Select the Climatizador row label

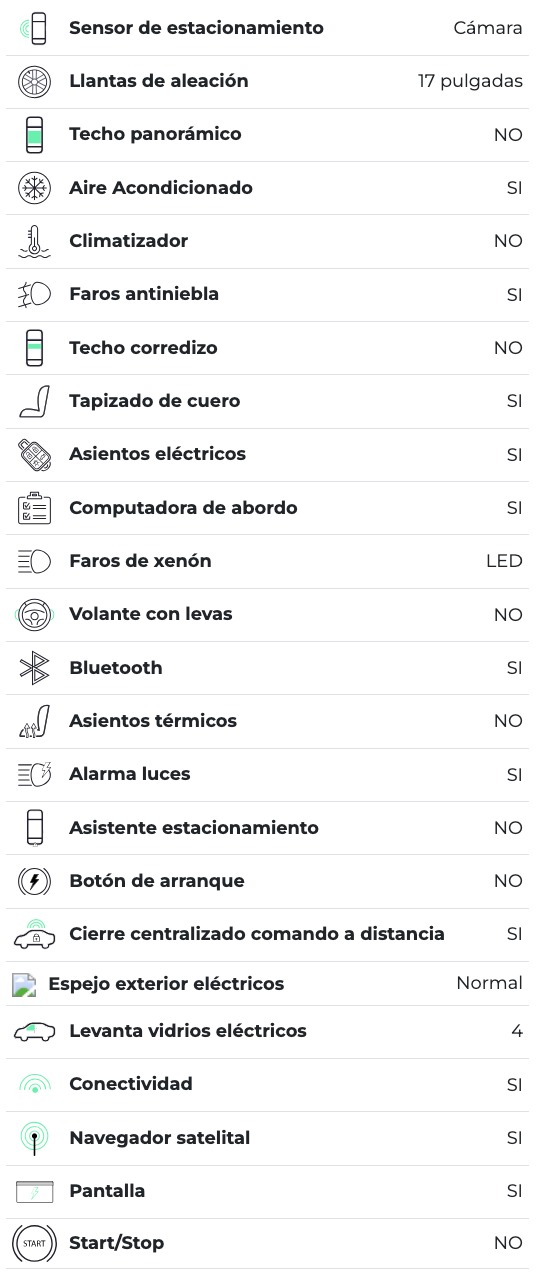point(128,241)
